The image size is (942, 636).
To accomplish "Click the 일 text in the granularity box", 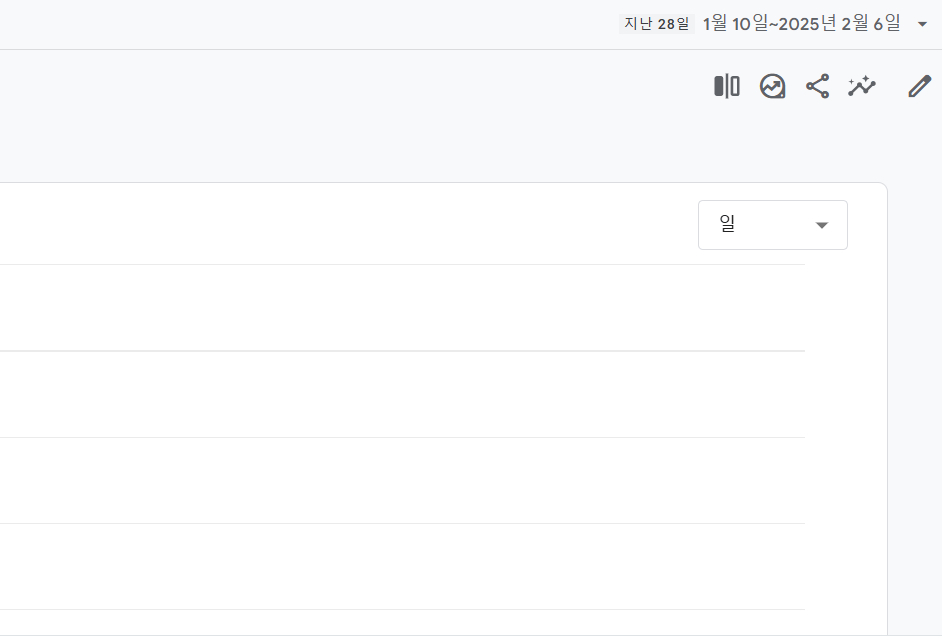I will click(x=727, y=224).
